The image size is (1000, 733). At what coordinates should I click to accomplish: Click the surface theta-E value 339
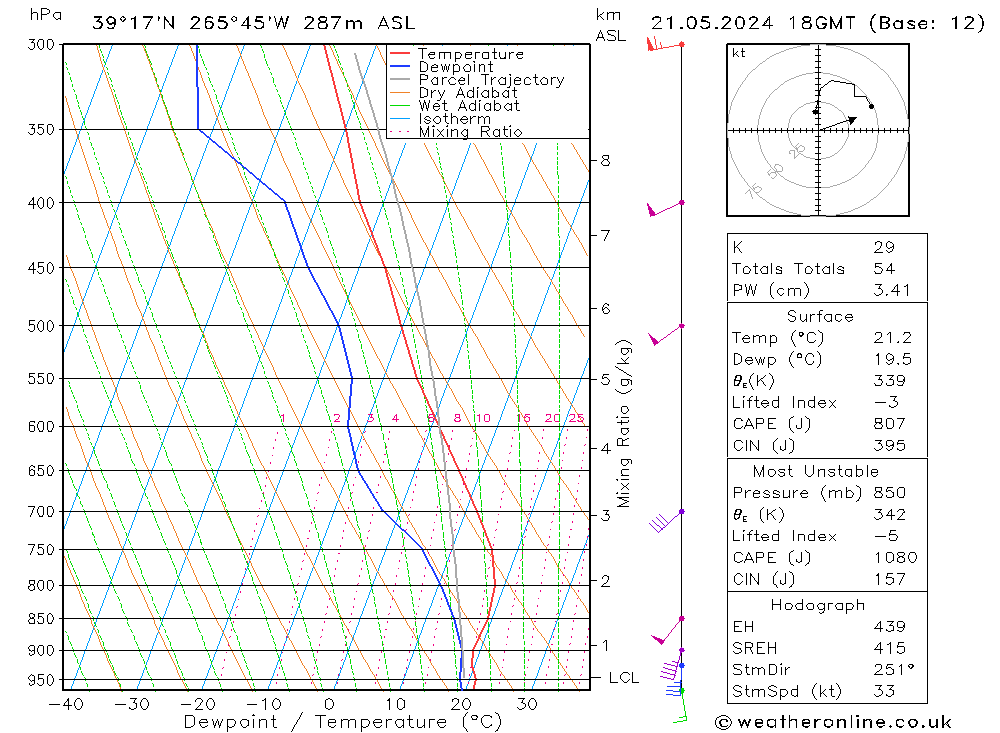tap(889, 381)
